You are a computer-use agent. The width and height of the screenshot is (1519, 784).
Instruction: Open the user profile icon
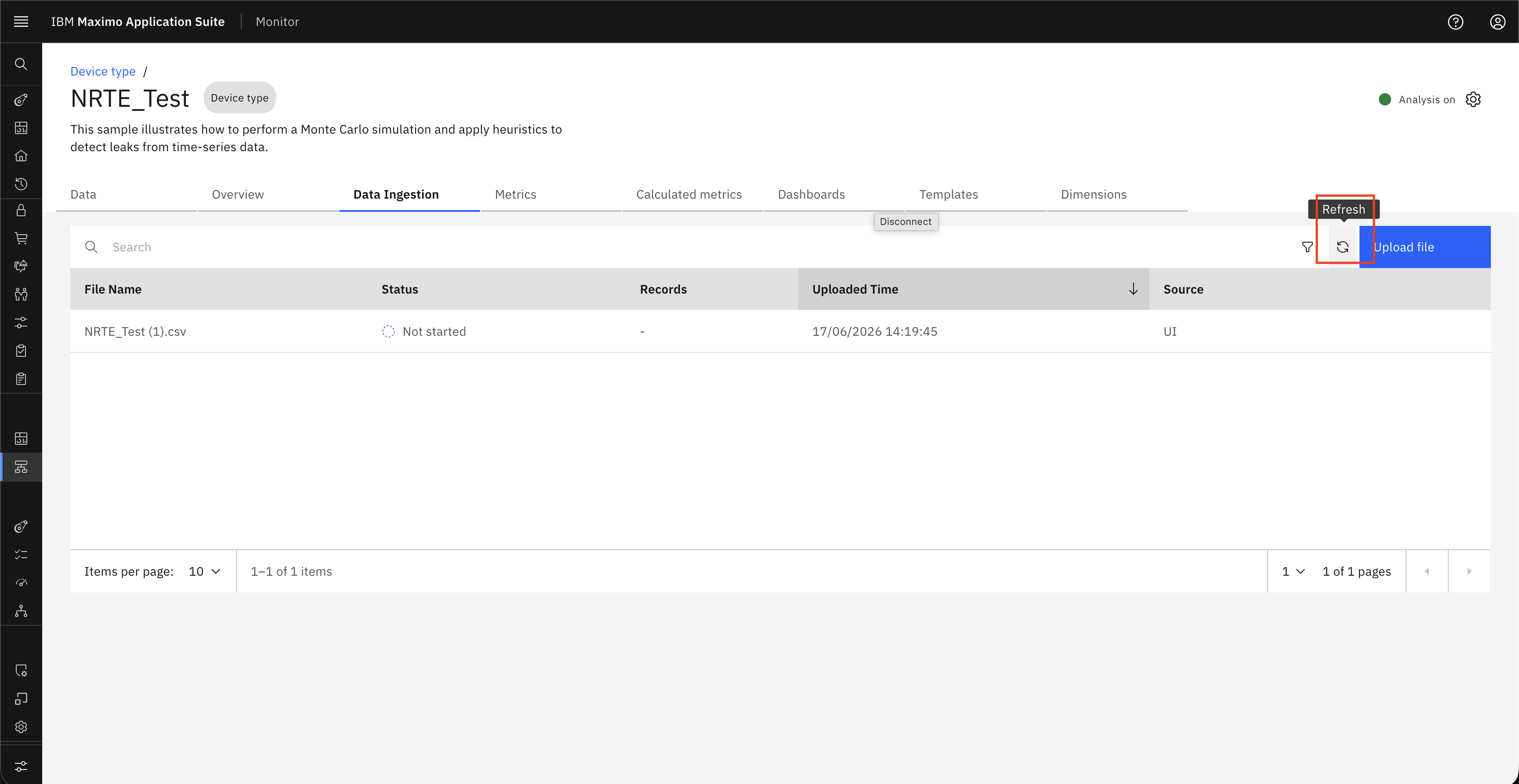pyautogui.click(x=1498, y=22)
